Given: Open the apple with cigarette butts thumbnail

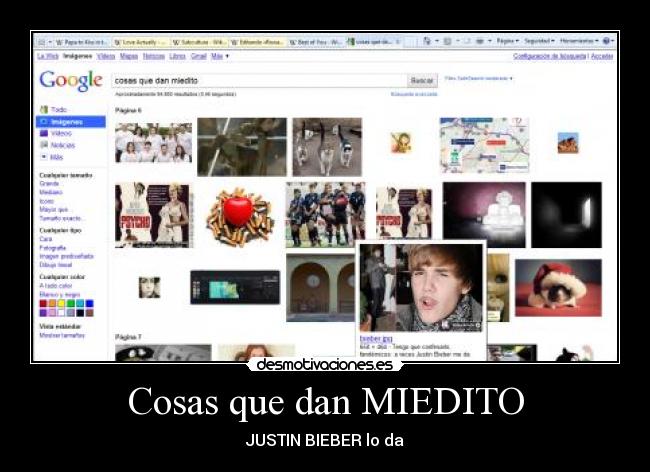Looking at the screenshot, I should 240,216.
